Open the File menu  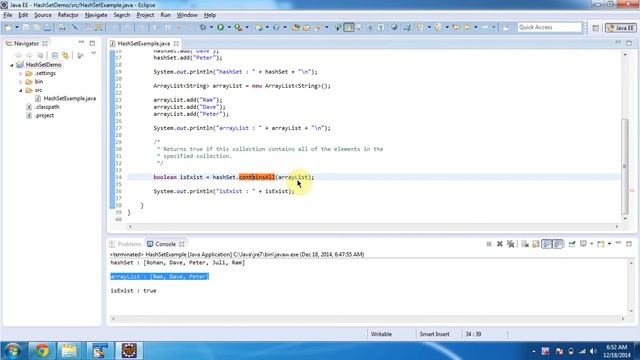[8, 15]
